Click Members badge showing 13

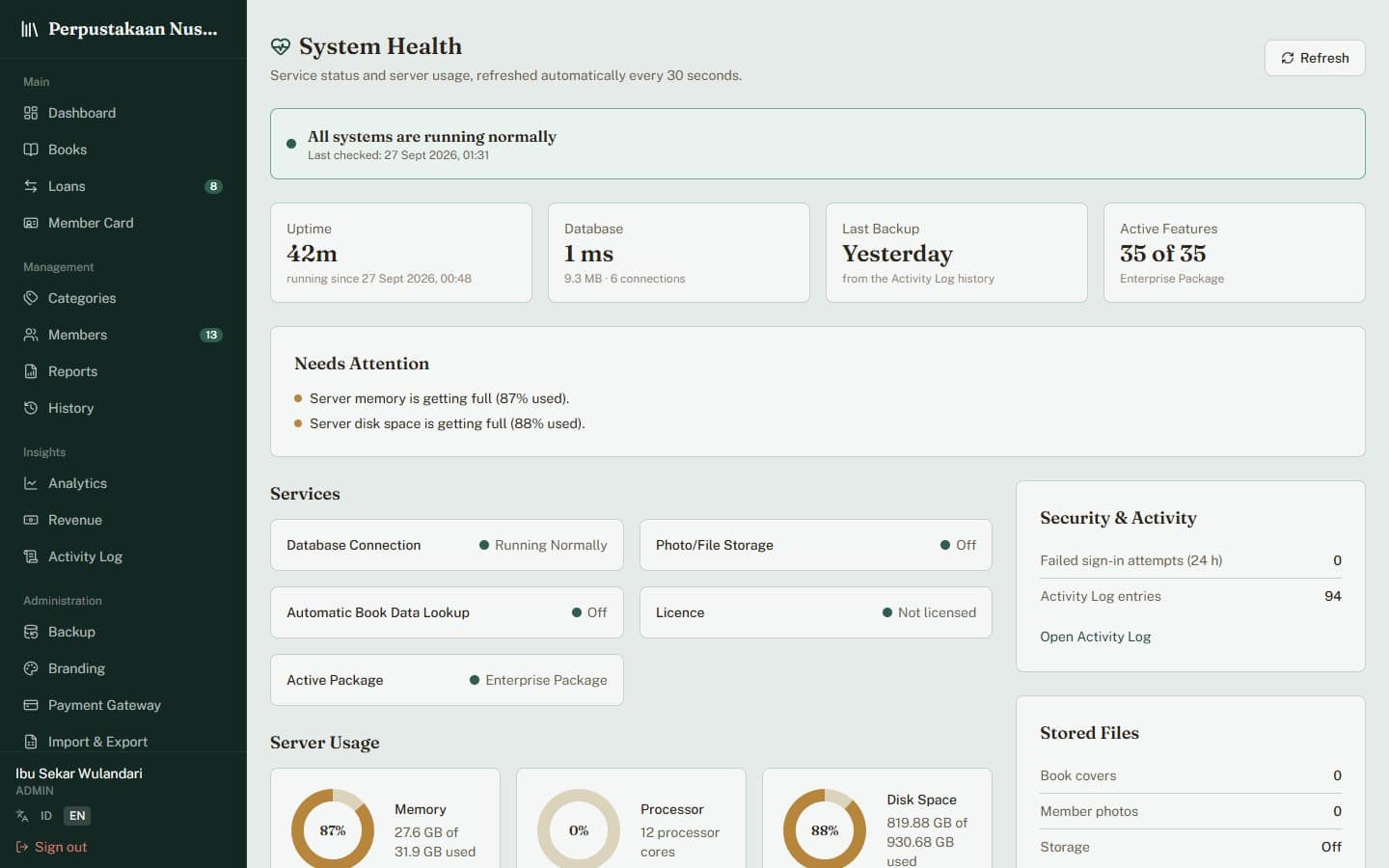tap(211, 335)
